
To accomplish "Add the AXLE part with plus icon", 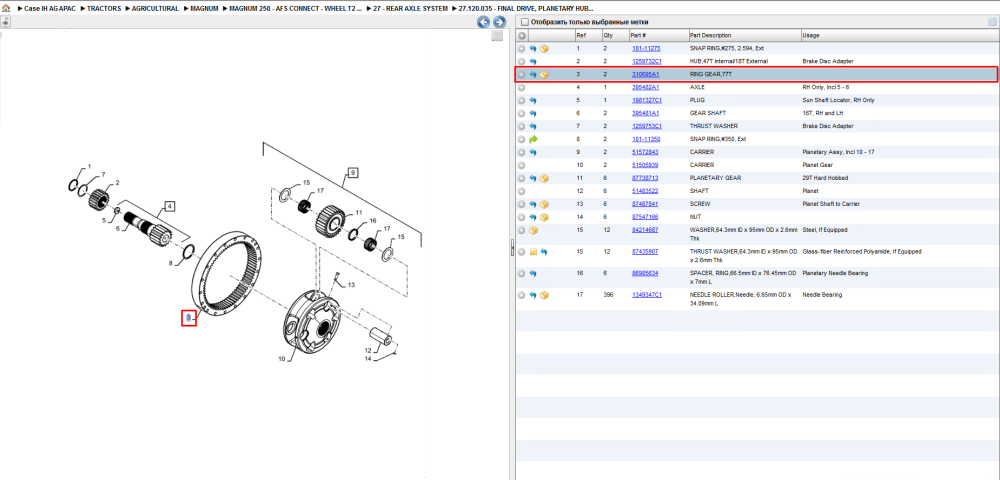I will pyautogui.click(x=522, y=87).
